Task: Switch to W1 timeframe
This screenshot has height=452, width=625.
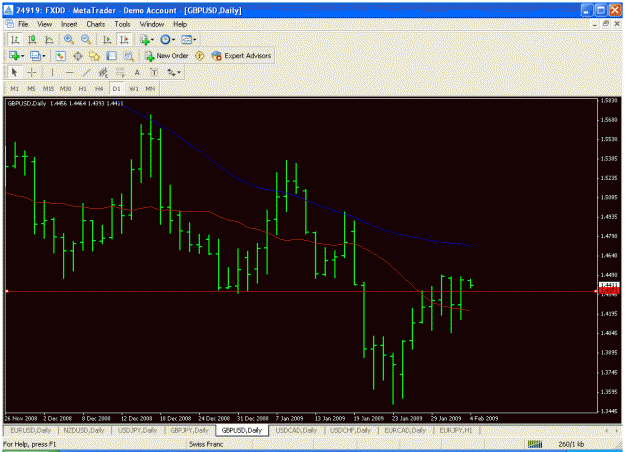Action: coord(134,88)
